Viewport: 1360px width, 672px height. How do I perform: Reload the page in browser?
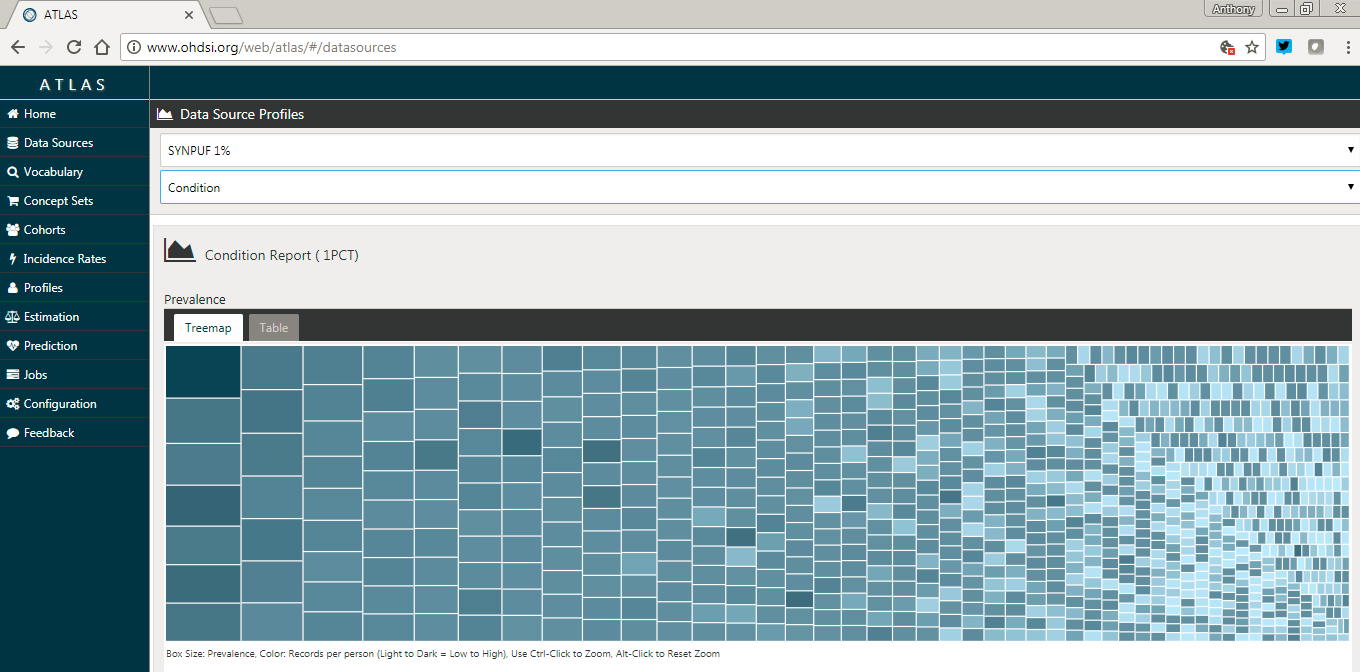(x=74, y=47)
